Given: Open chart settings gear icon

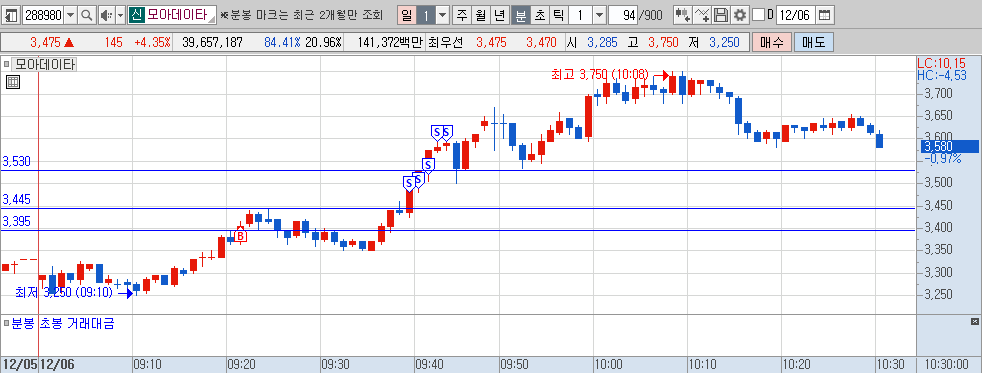Looking at the screenshot, I should click(x=740, y=14).
